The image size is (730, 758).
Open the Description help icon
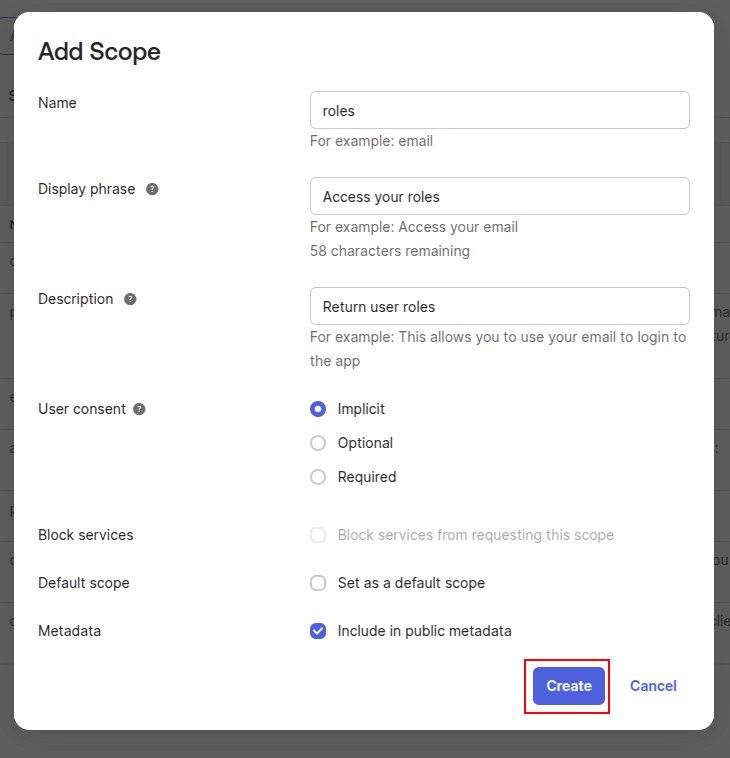[130, 299]
